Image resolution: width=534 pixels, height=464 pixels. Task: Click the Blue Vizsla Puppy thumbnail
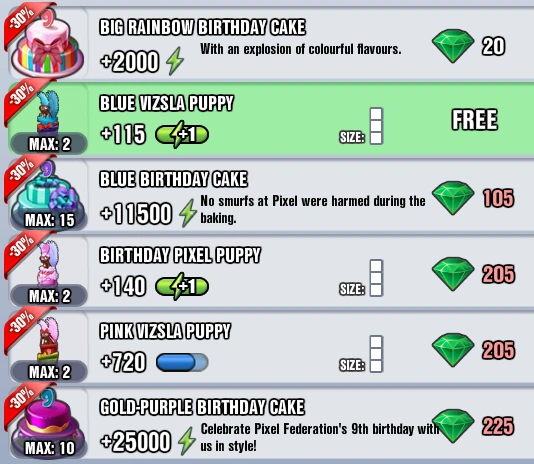(48, 111)
